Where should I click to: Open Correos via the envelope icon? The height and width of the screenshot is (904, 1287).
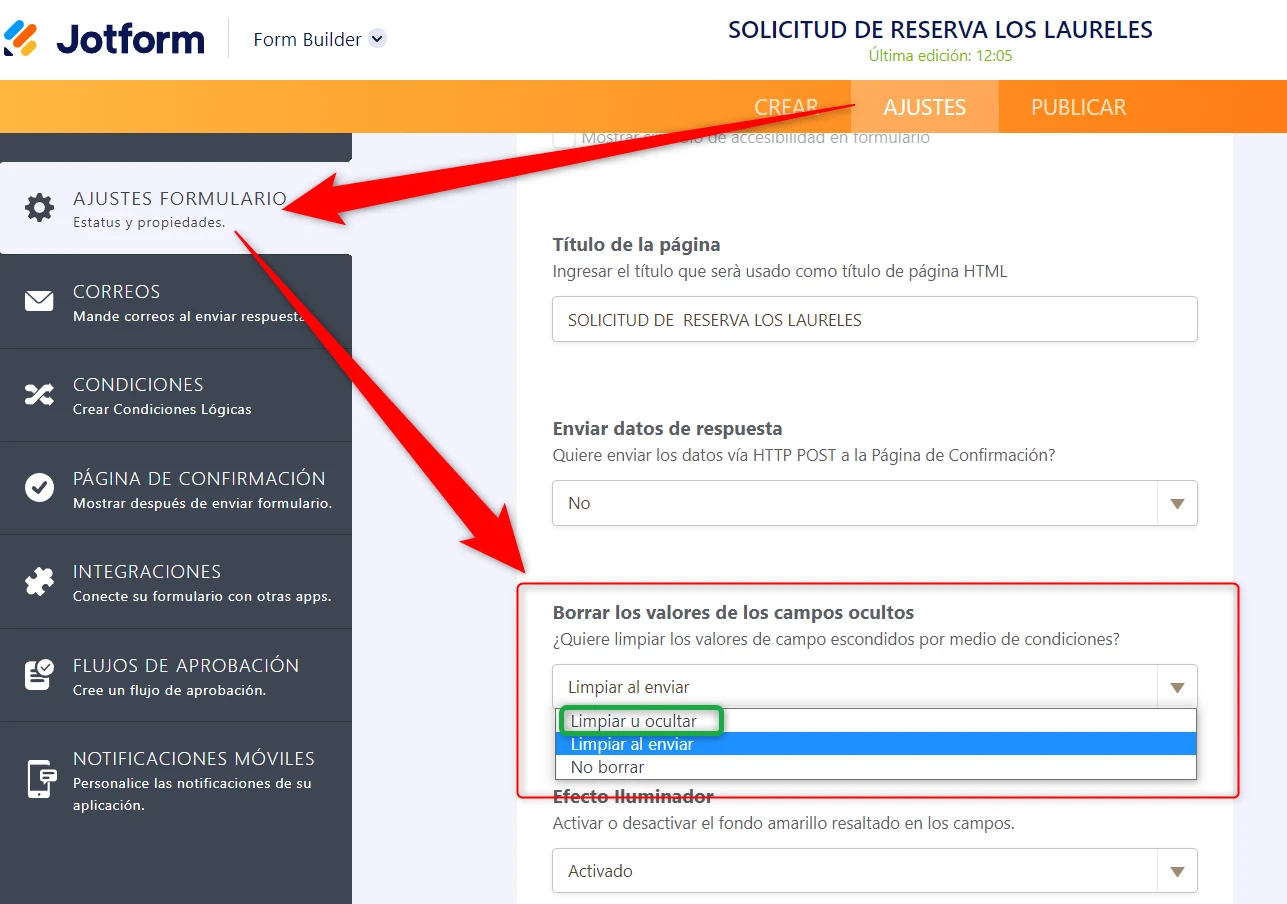[39, 301]
